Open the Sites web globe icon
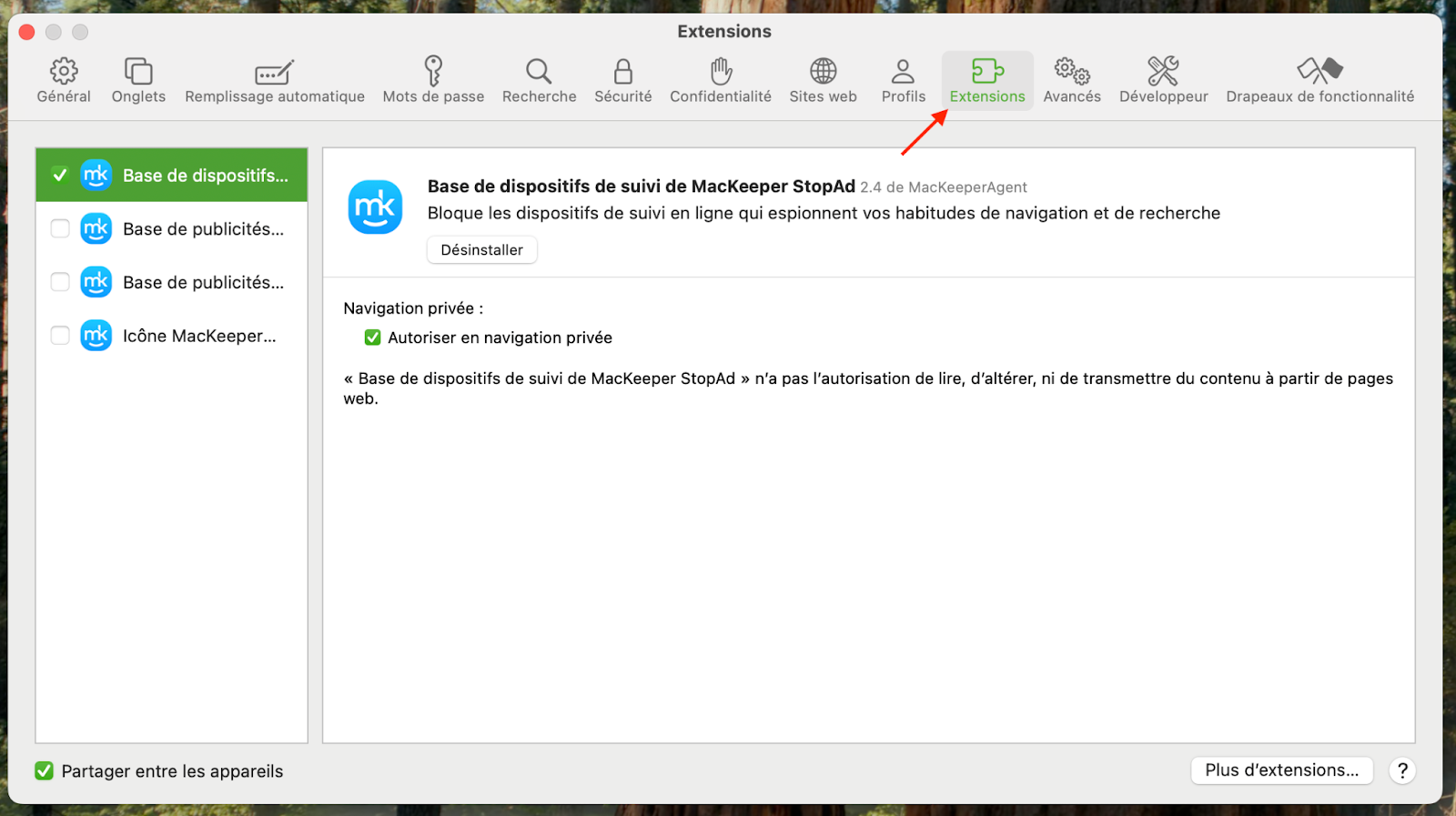 coord(824,71)
